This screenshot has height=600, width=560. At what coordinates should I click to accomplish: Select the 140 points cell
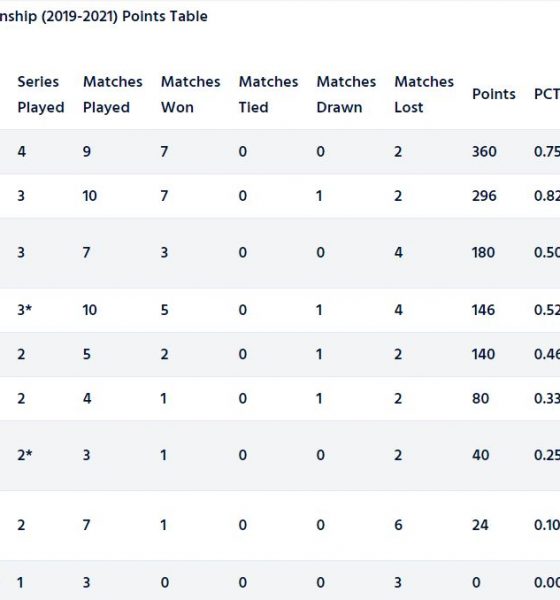coord(483,354)
